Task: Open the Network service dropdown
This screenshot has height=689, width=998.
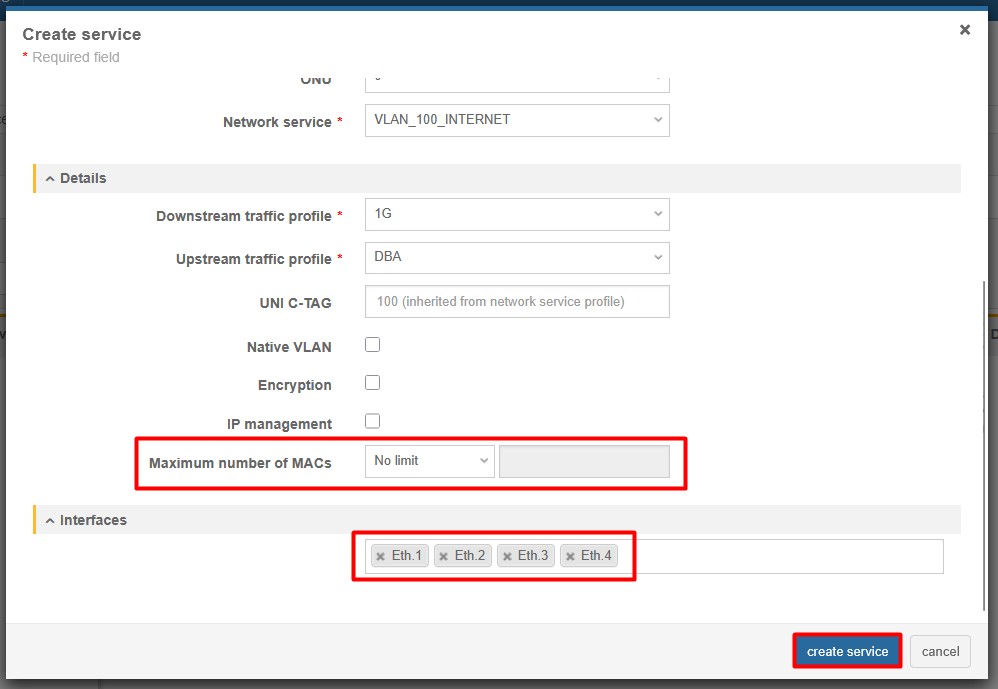Action: tap(516, 120)
